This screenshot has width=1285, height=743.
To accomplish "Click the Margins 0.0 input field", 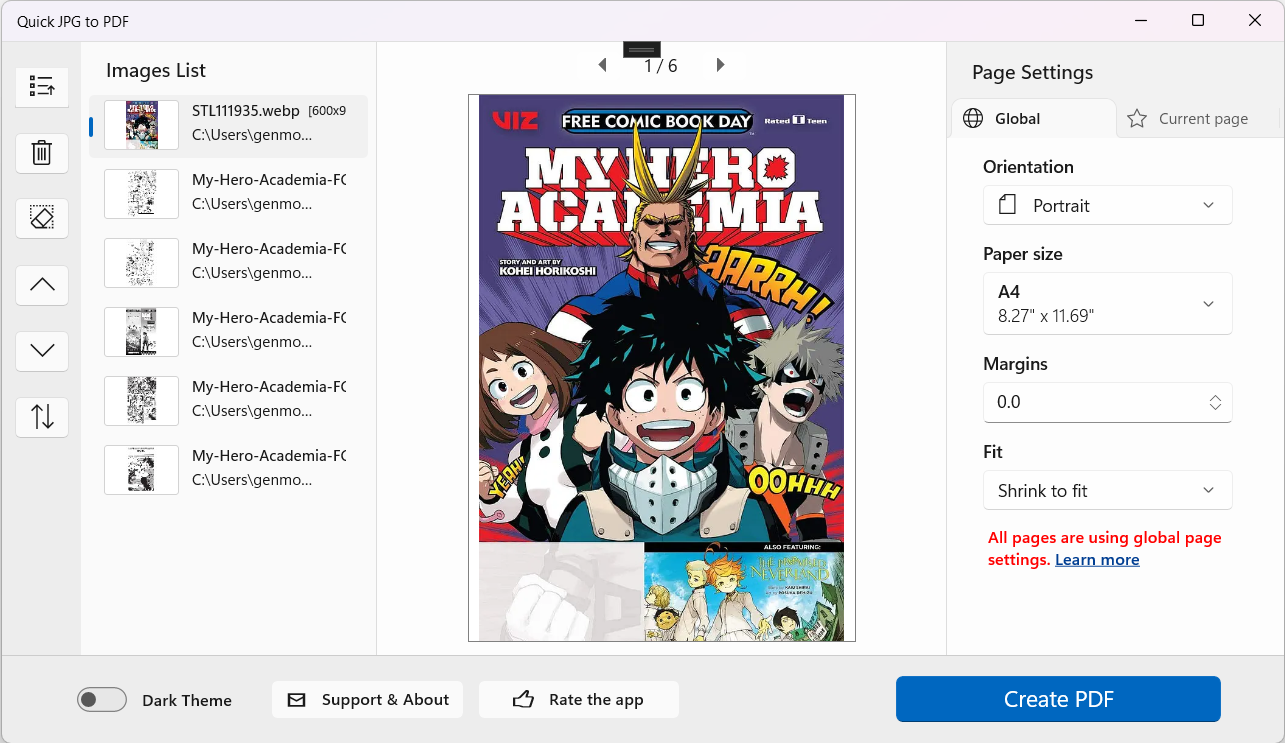I will point(1108,402).
